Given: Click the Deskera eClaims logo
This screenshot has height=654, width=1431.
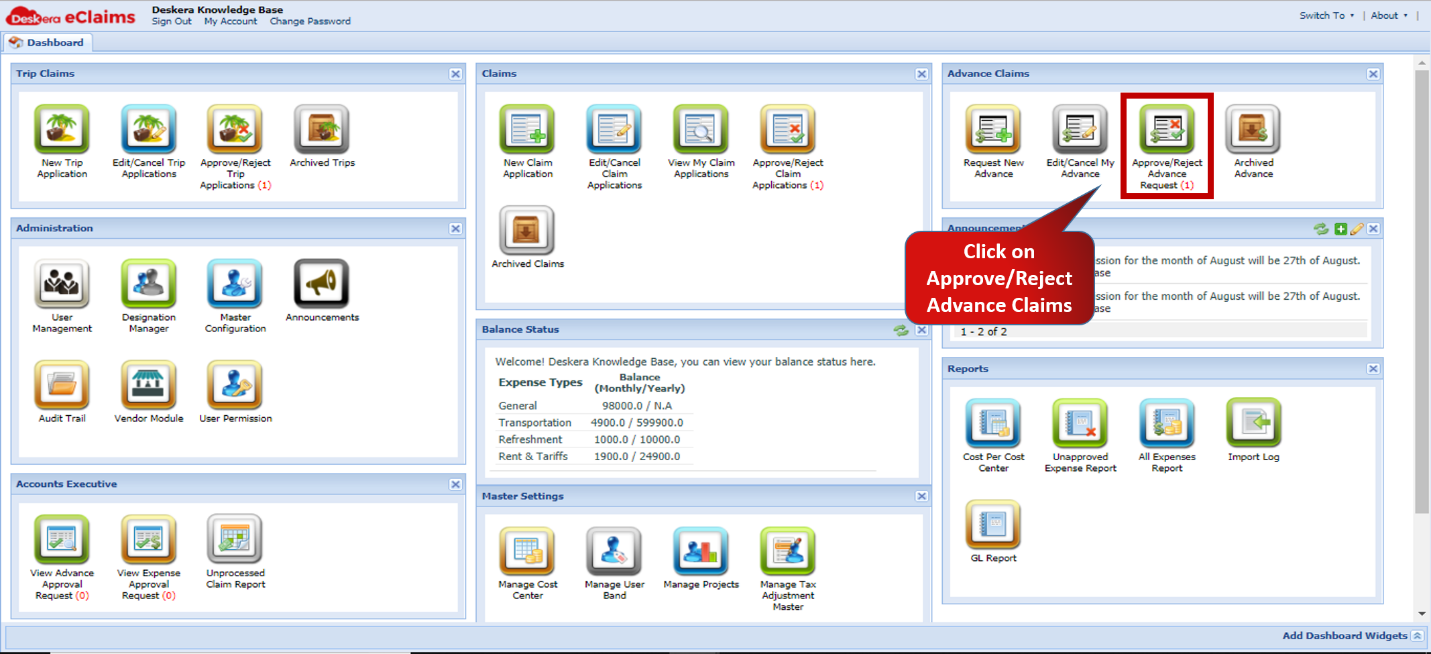Looking at the screenshot, I should tap(68, 16).
